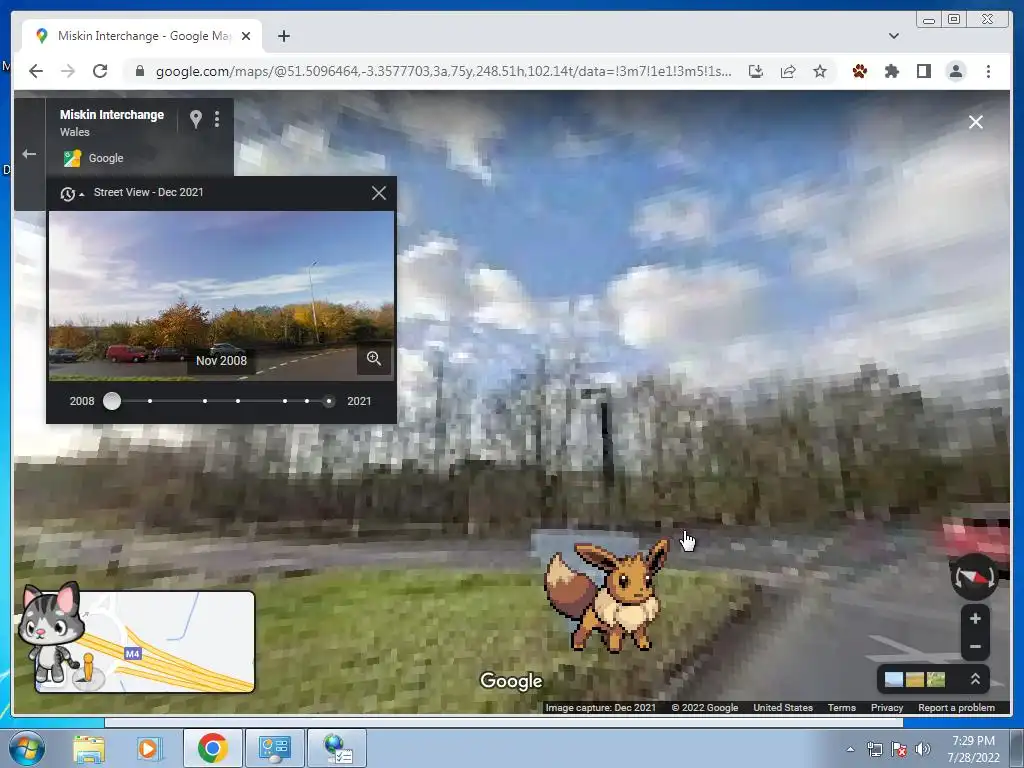Viewport: 1024px width, 768px height.
Task: Zoom in with the plus button
Action: [975, 618]
